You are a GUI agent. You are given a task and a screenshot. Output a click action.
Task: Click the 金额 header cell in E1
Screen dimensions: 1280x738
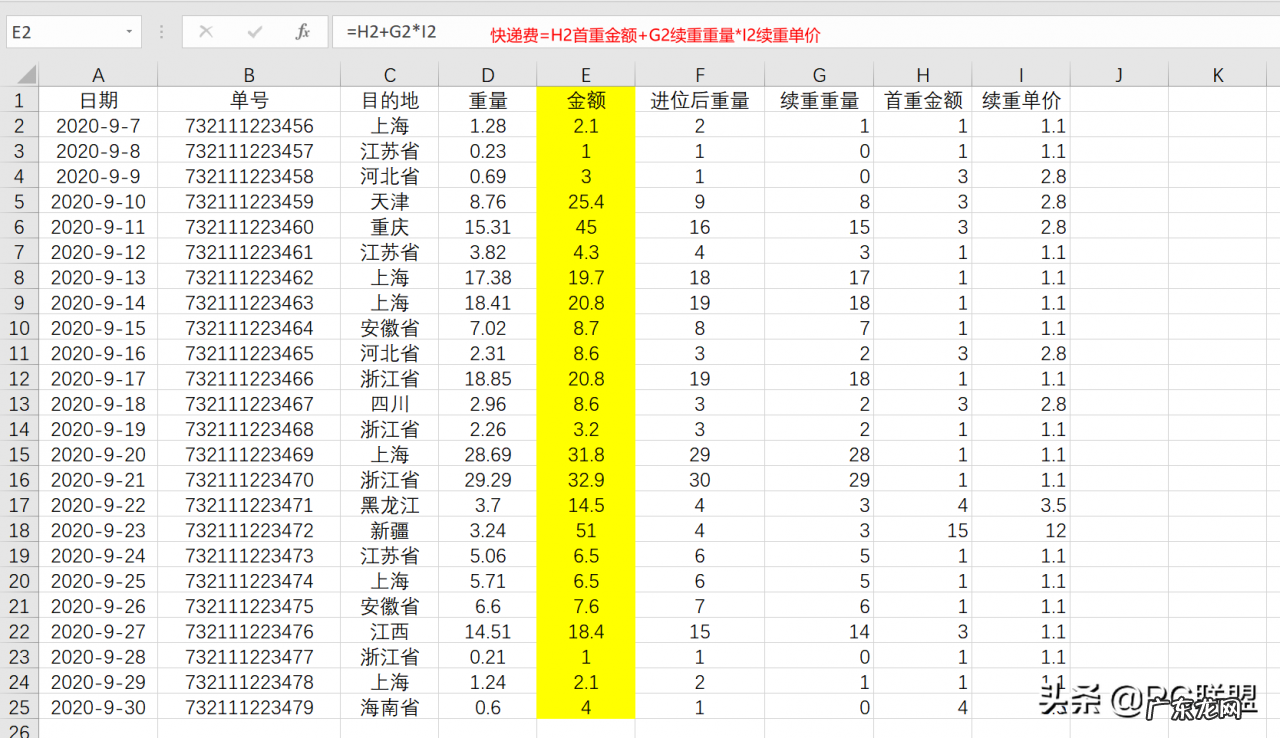[585, 100]
